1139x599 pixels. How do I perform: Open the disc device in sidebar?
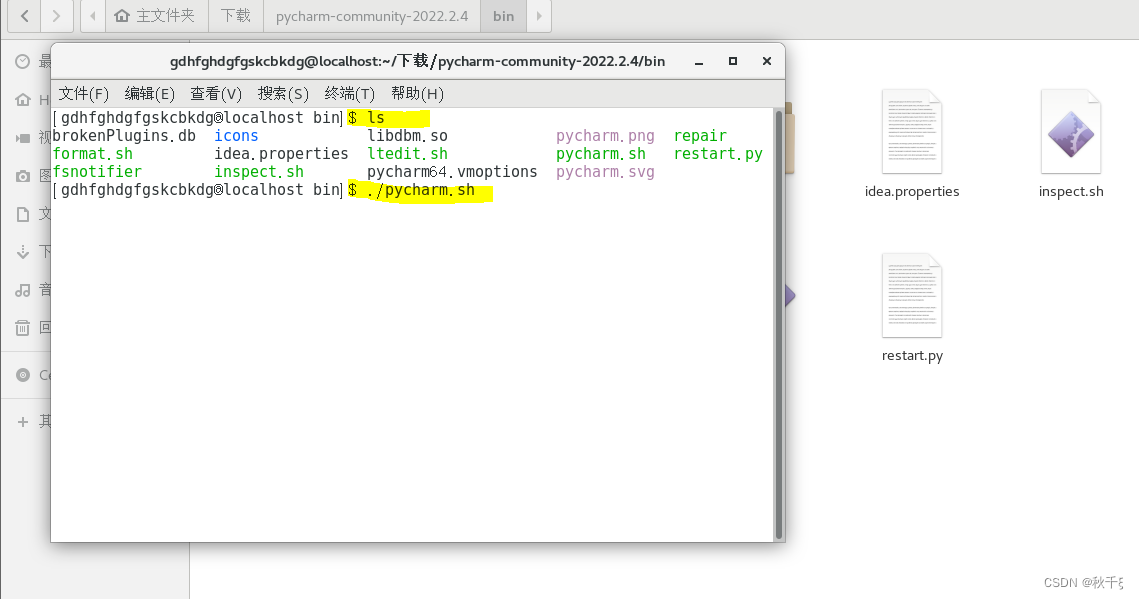pyautogui.click(x=23, y=375)
